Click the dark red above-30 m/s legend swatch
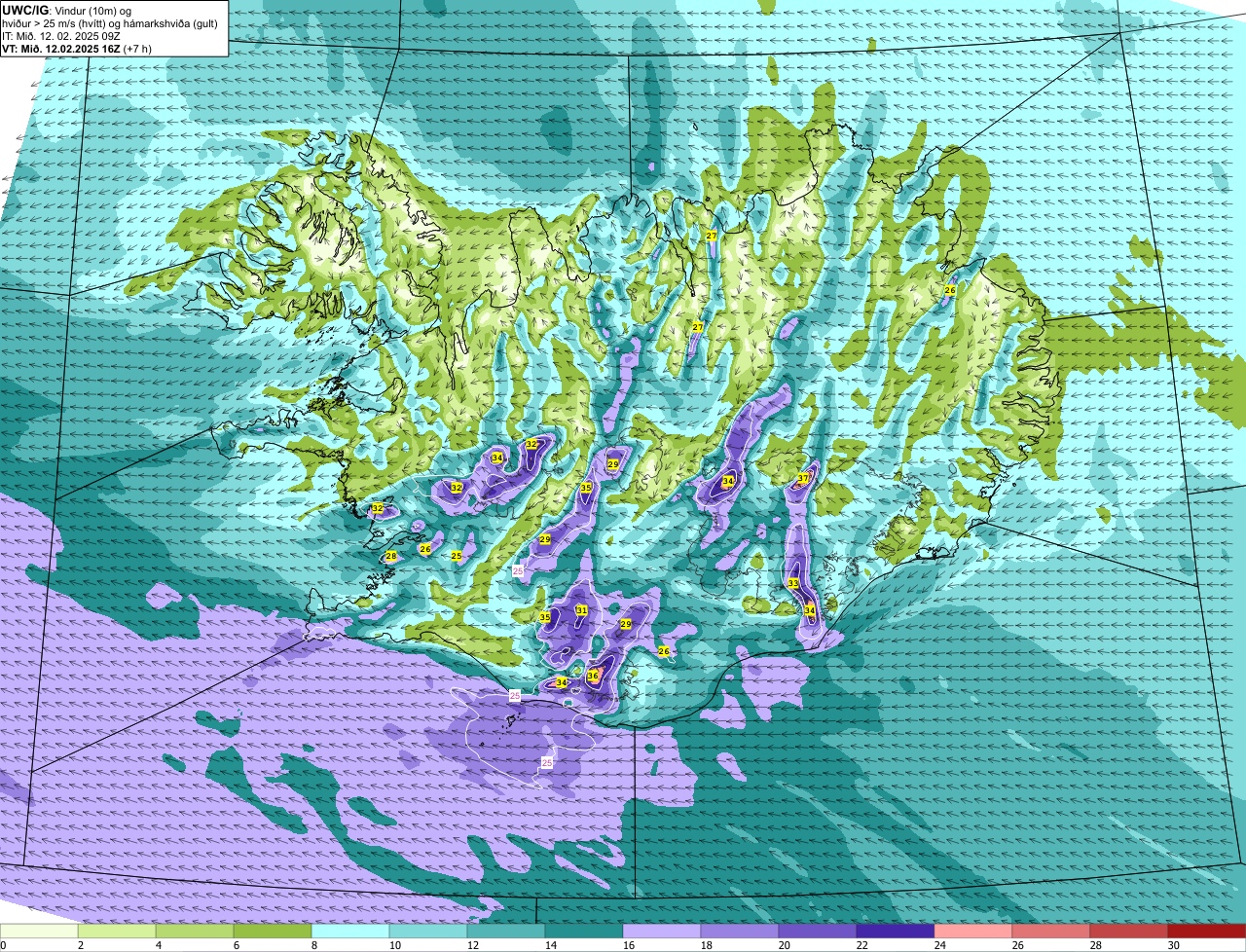 pyautogui.click(x=1207, y=932)
